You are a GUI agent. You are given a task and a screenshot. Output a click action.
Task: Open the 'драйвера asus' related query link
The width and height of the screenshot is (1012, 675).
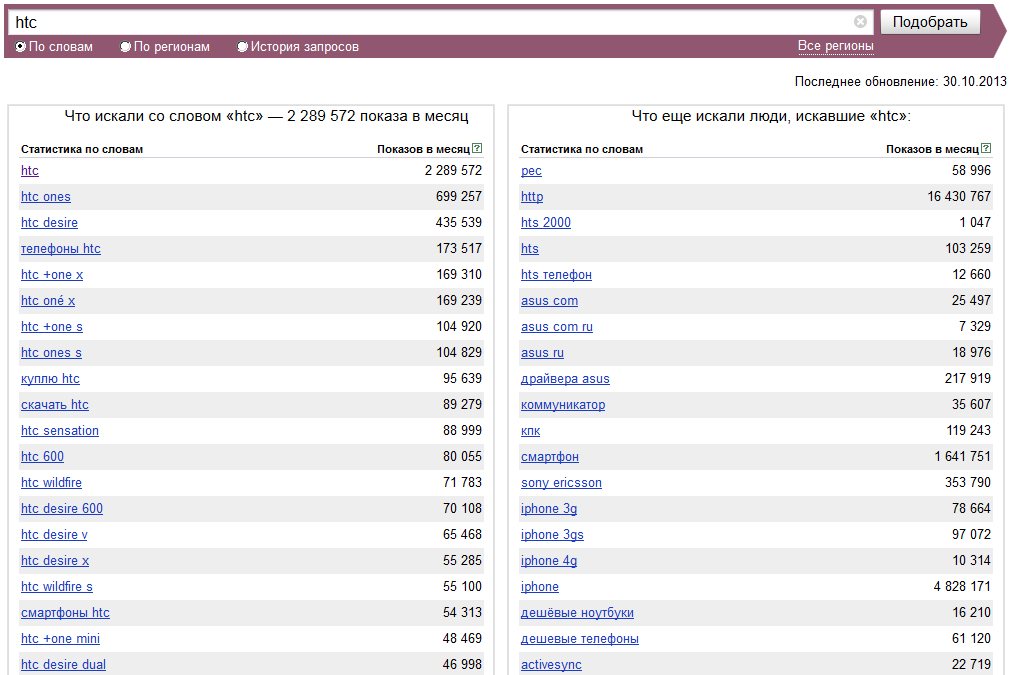coord(565,379)
